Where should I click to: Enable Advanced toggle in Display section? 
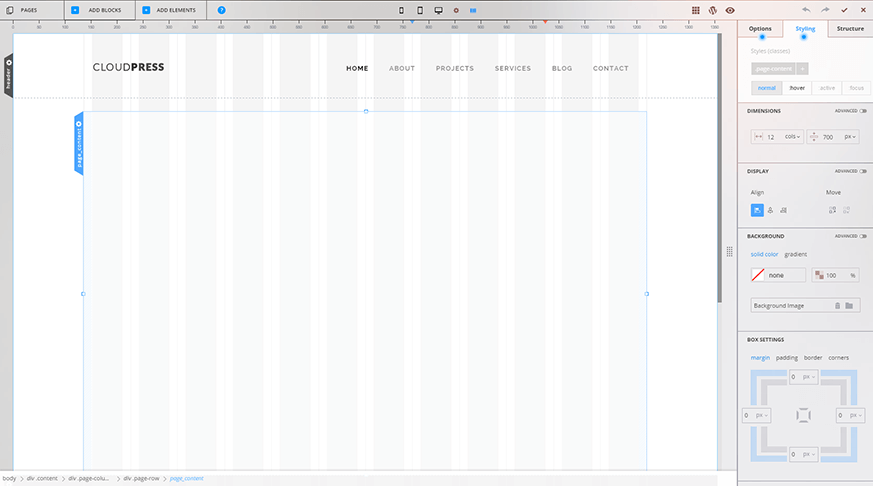863,171
